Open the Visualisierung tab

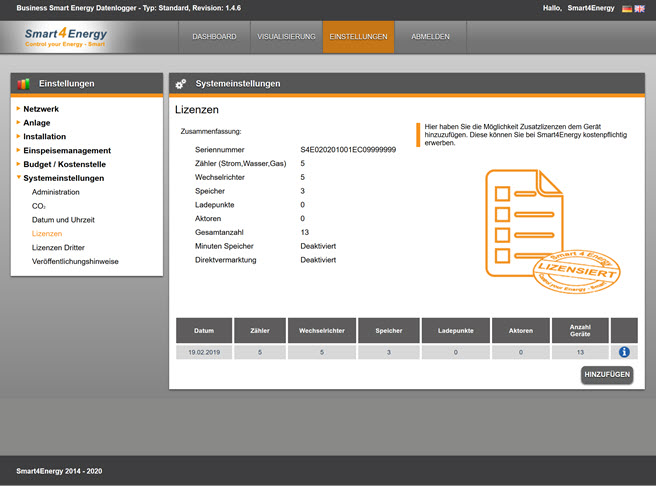coord(287,37)
